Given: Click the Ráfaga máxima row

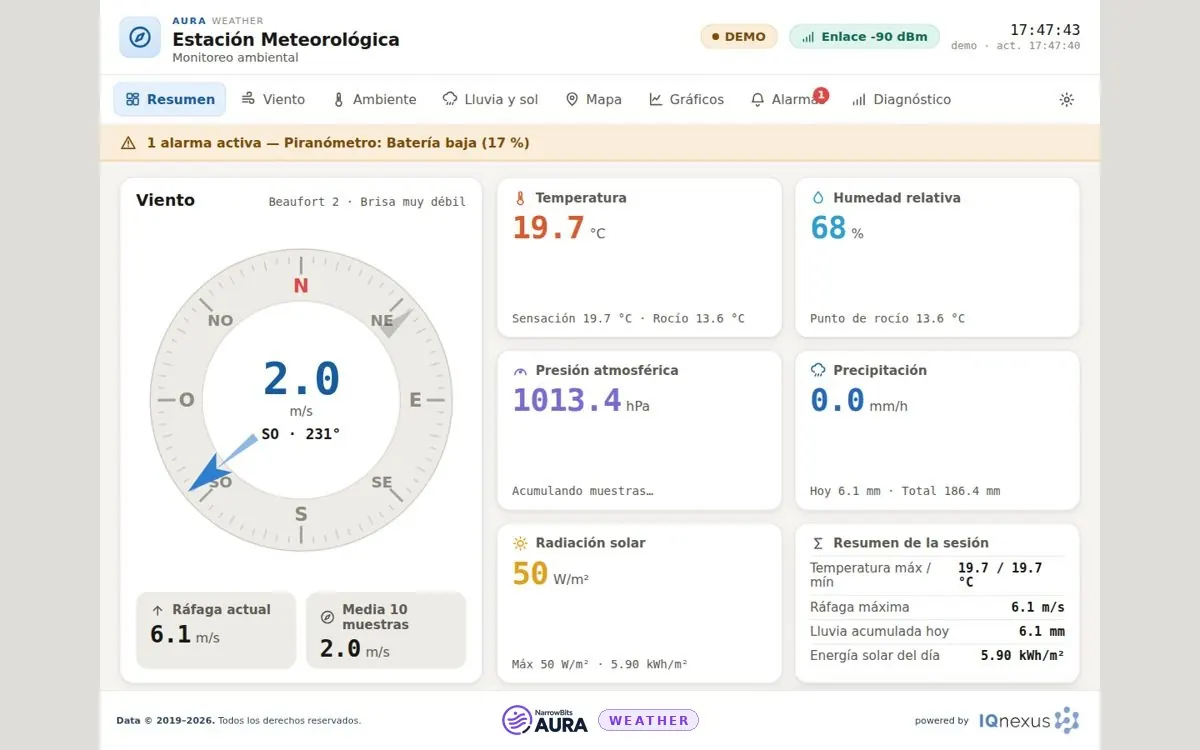Looking at the screenshot, I should click(x=937, y=607).
